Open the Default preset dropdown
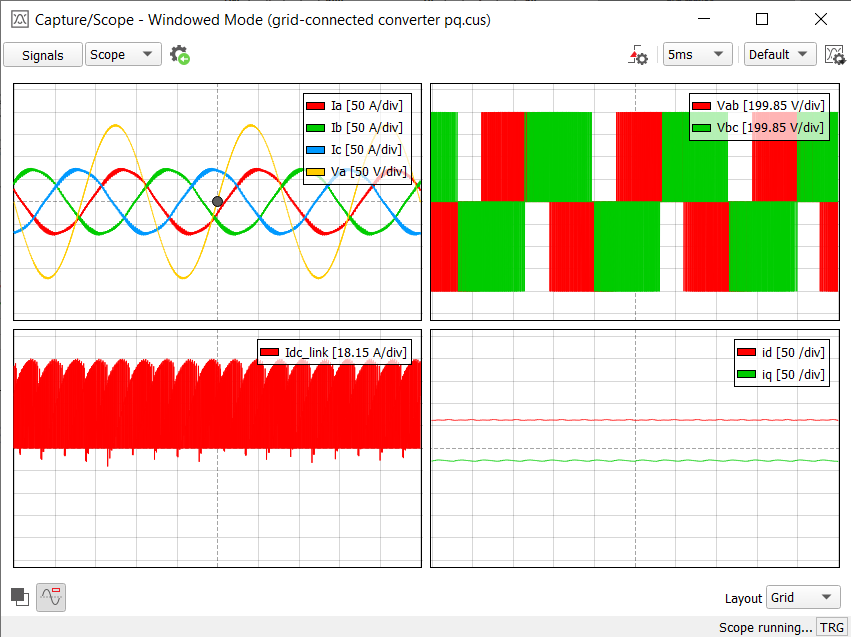 [779, 55]
